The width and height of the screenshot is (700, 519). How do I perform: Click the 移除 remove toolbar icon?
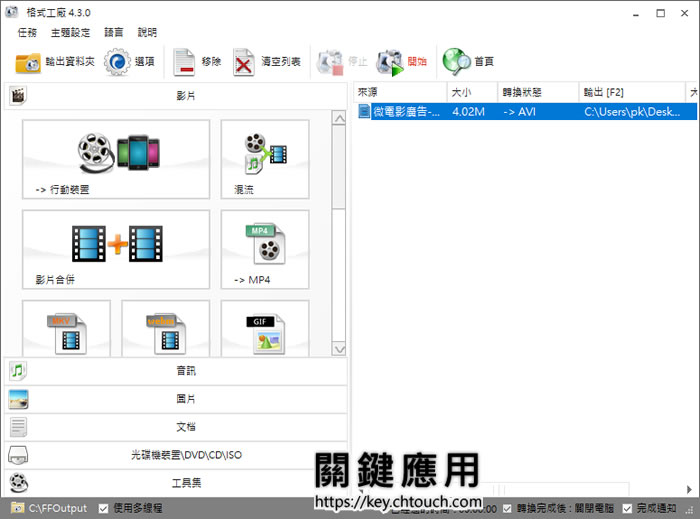point(196,62)
